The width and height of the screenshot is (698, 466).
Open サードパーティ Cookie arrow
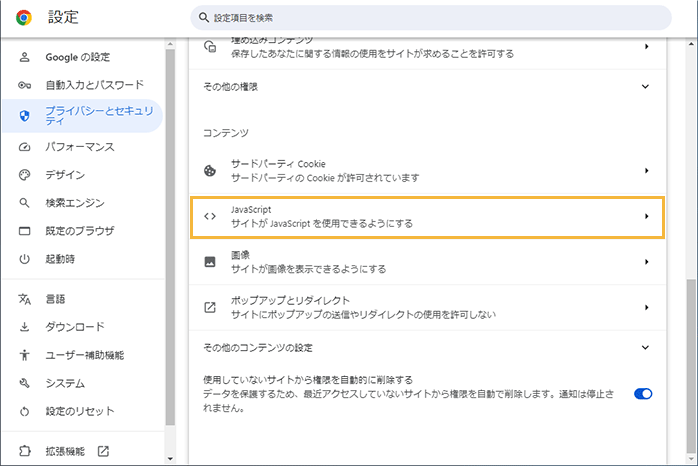tap(646, 170)
